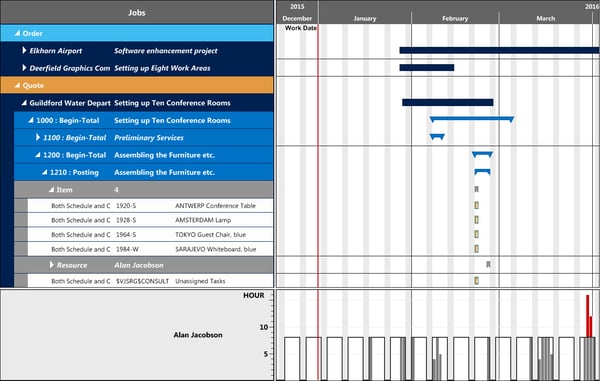Expand the Deerfield Graphics job row
This screenshot has height=381, width=600.
[24, 68]
